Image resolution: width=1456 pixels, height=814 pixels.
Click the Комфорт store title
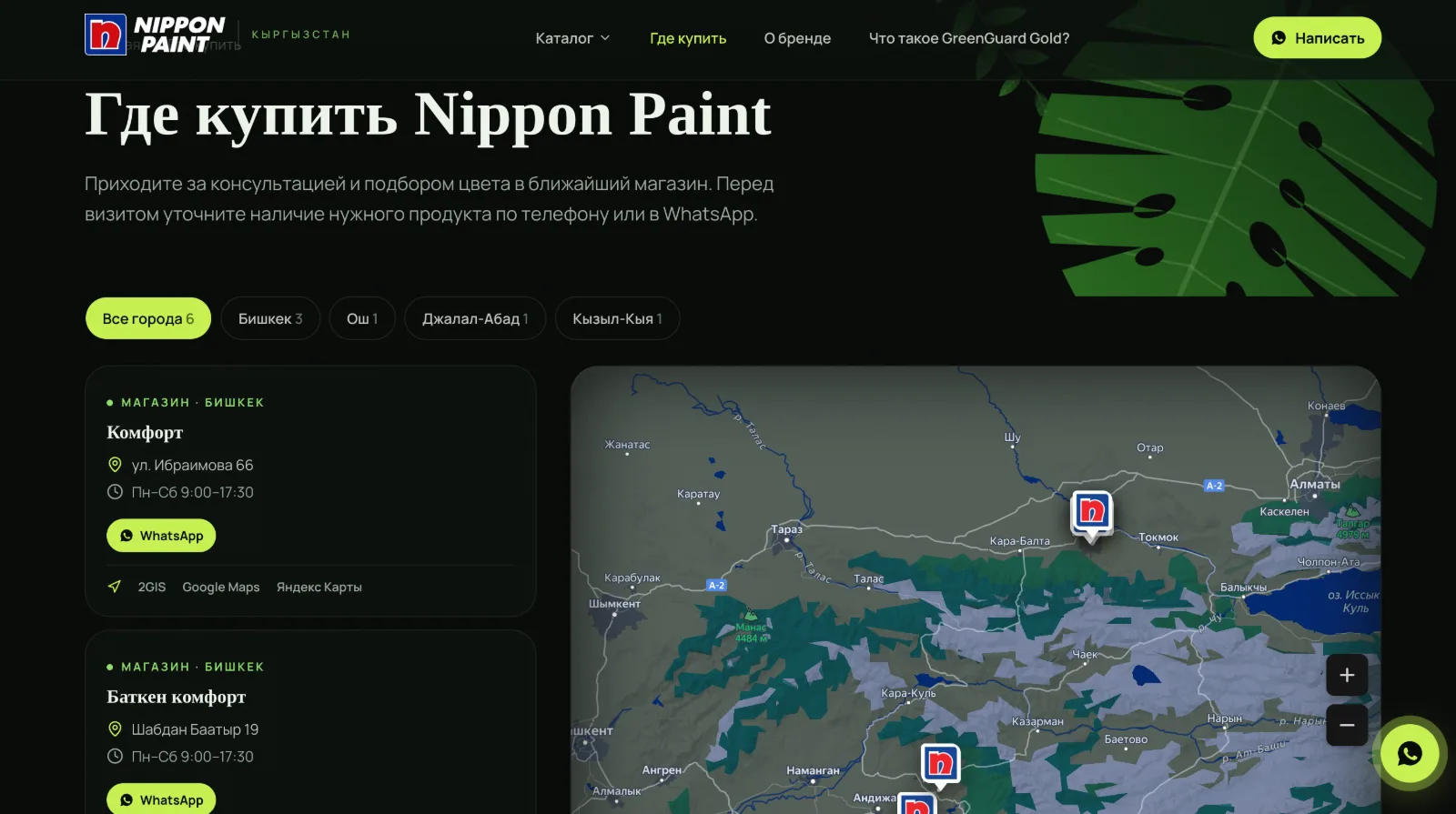click(x=145, y=433)
